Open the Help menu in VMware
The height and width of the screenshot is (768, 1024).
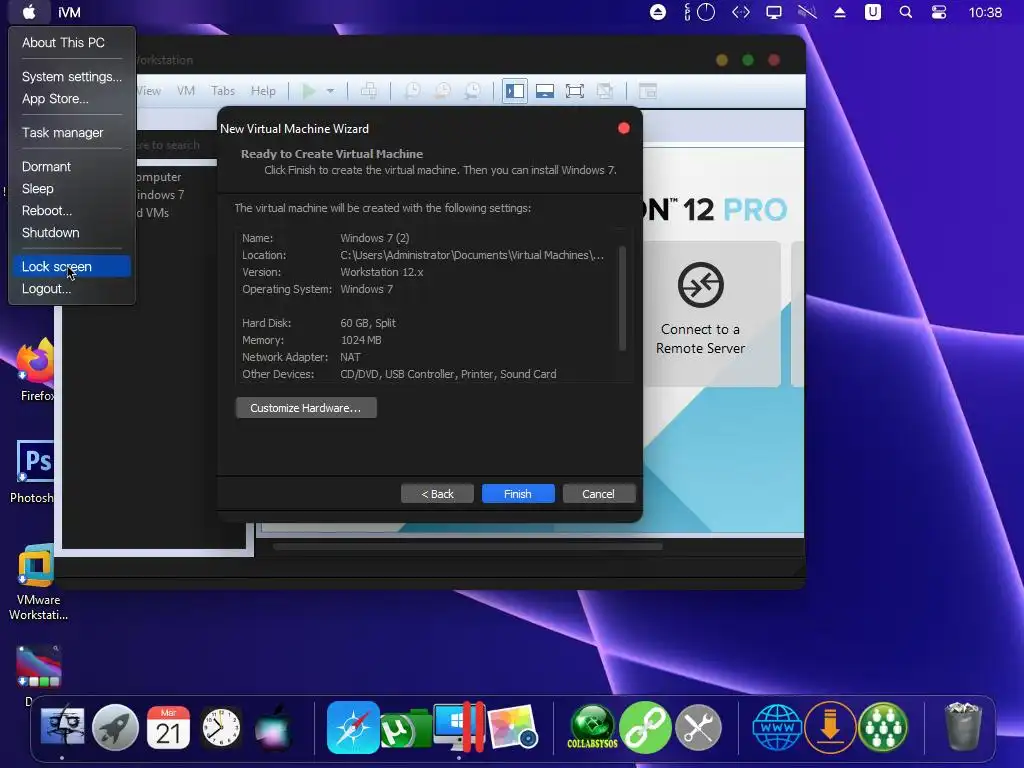(x=263, y=91)
